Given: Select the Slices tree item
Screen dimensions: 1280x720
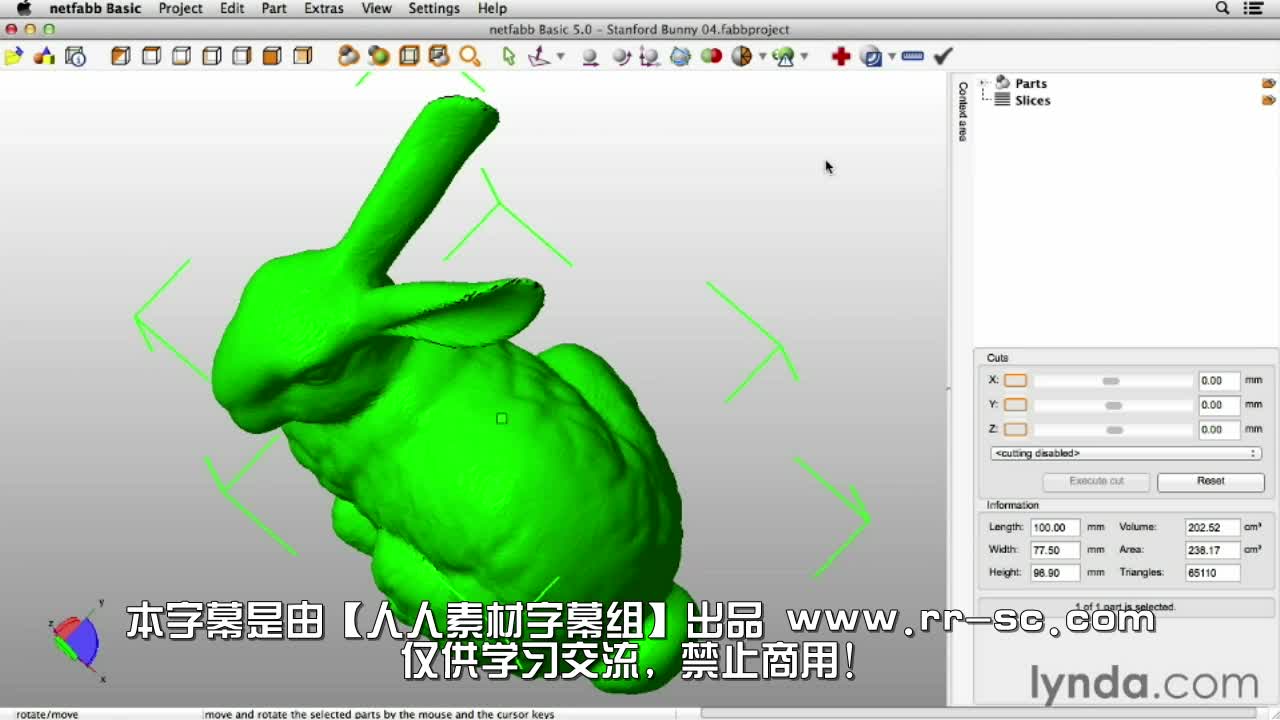Looking at the screenshot, I should (1032, 100).
